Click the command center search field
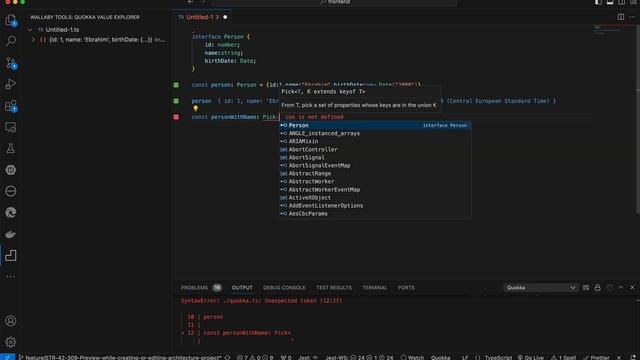The image size is (640, 360). (335, 2)
